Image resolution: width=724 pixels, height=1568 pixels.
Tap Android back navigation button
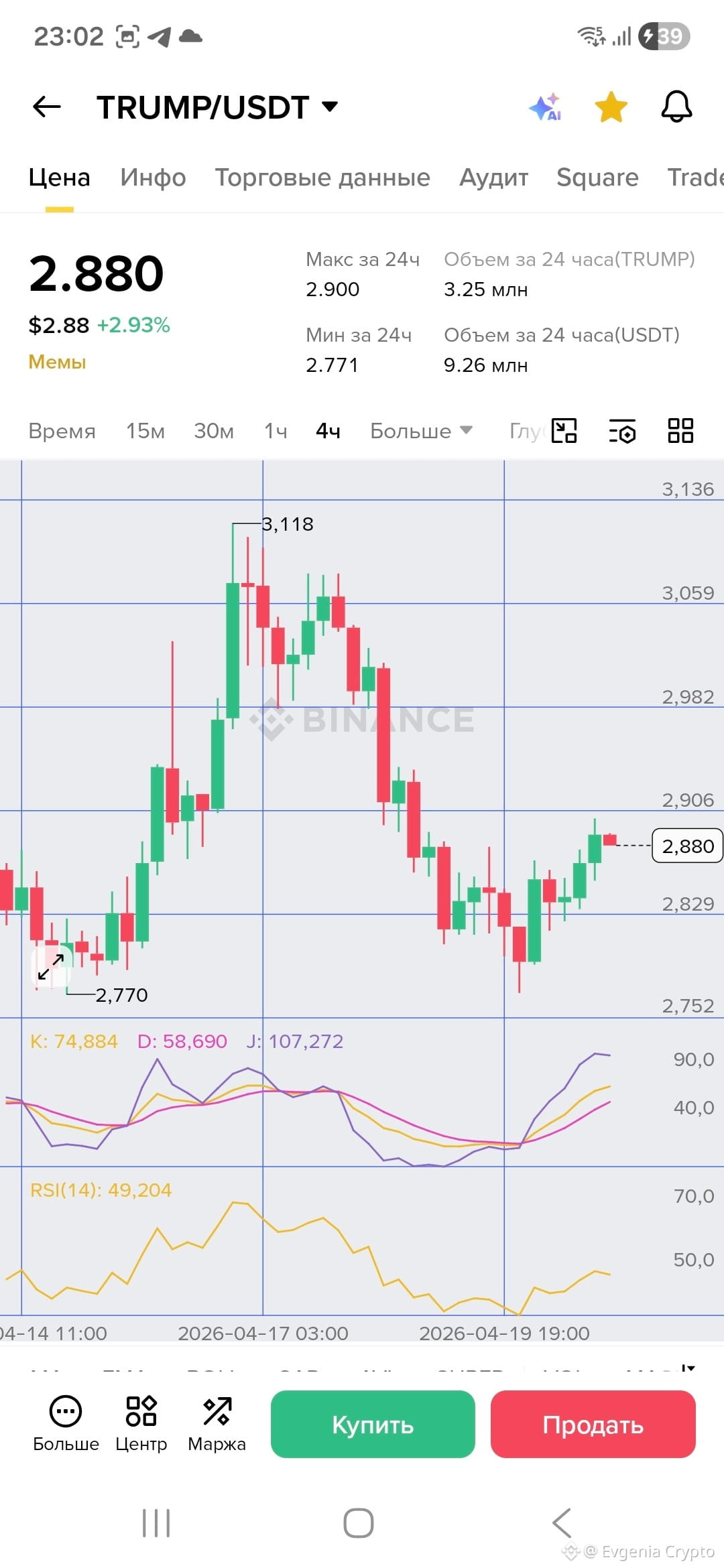point(562,1523)
